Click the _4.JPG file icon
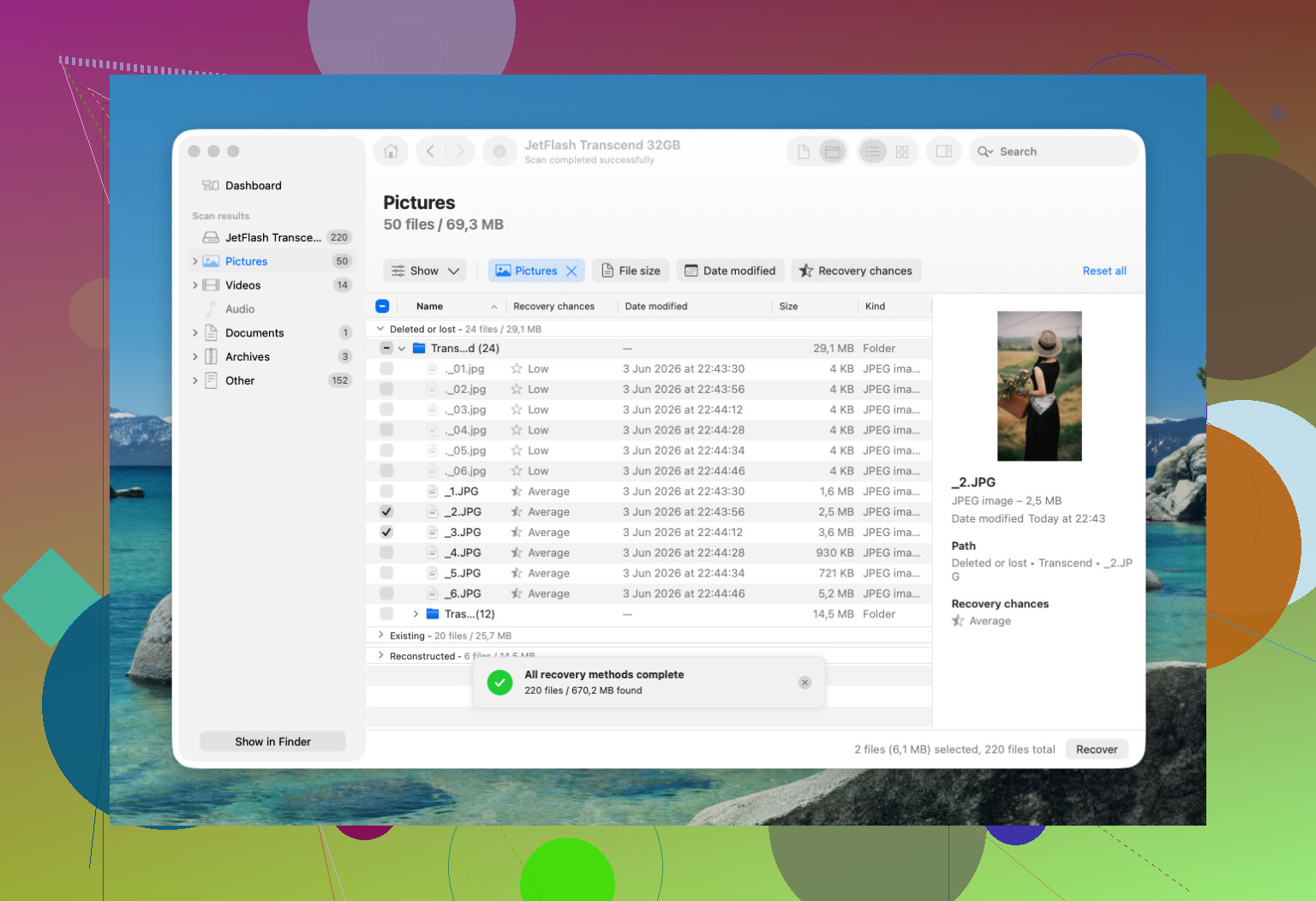The image size is (1316, 901). 434,553
